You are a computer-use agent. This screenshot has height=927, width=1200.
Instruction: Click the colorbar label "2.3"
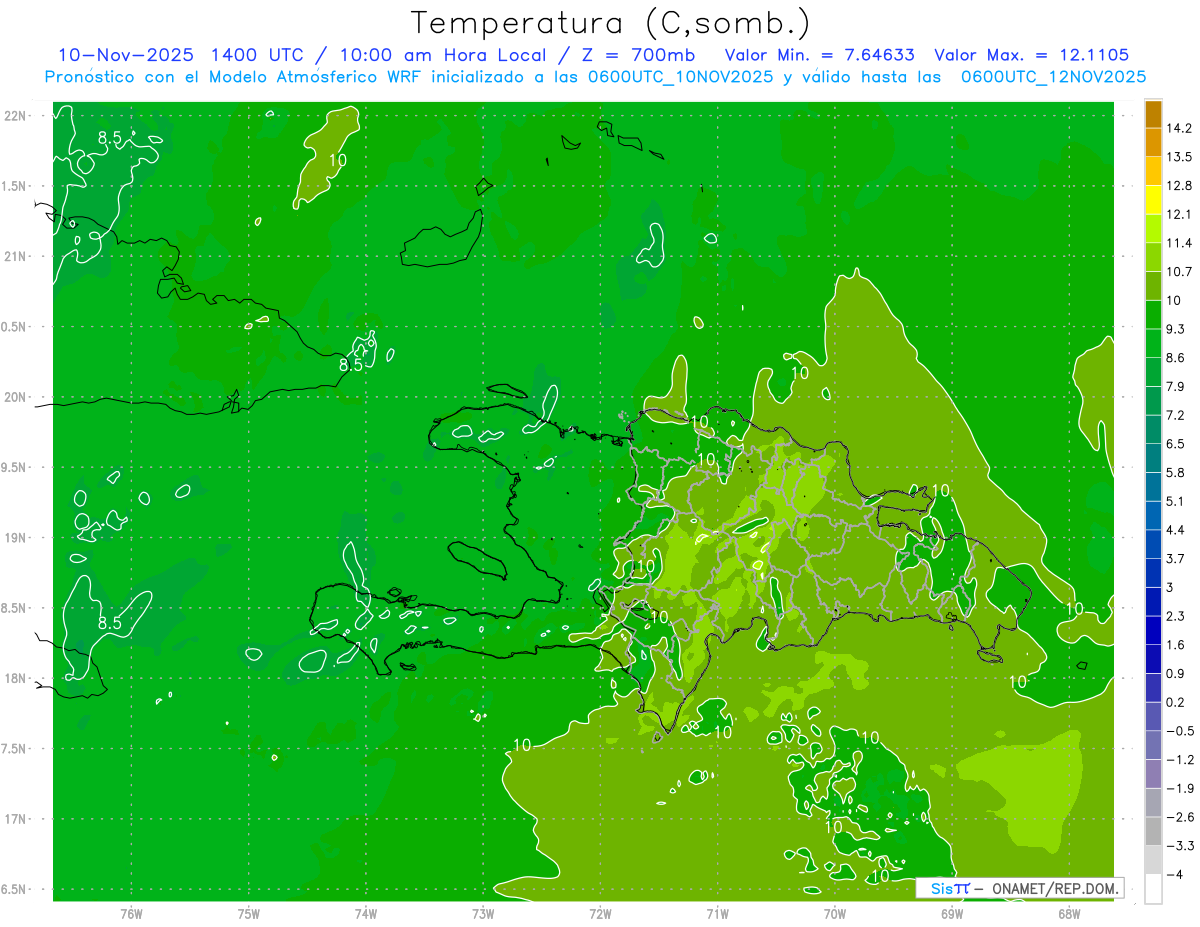1177,616
